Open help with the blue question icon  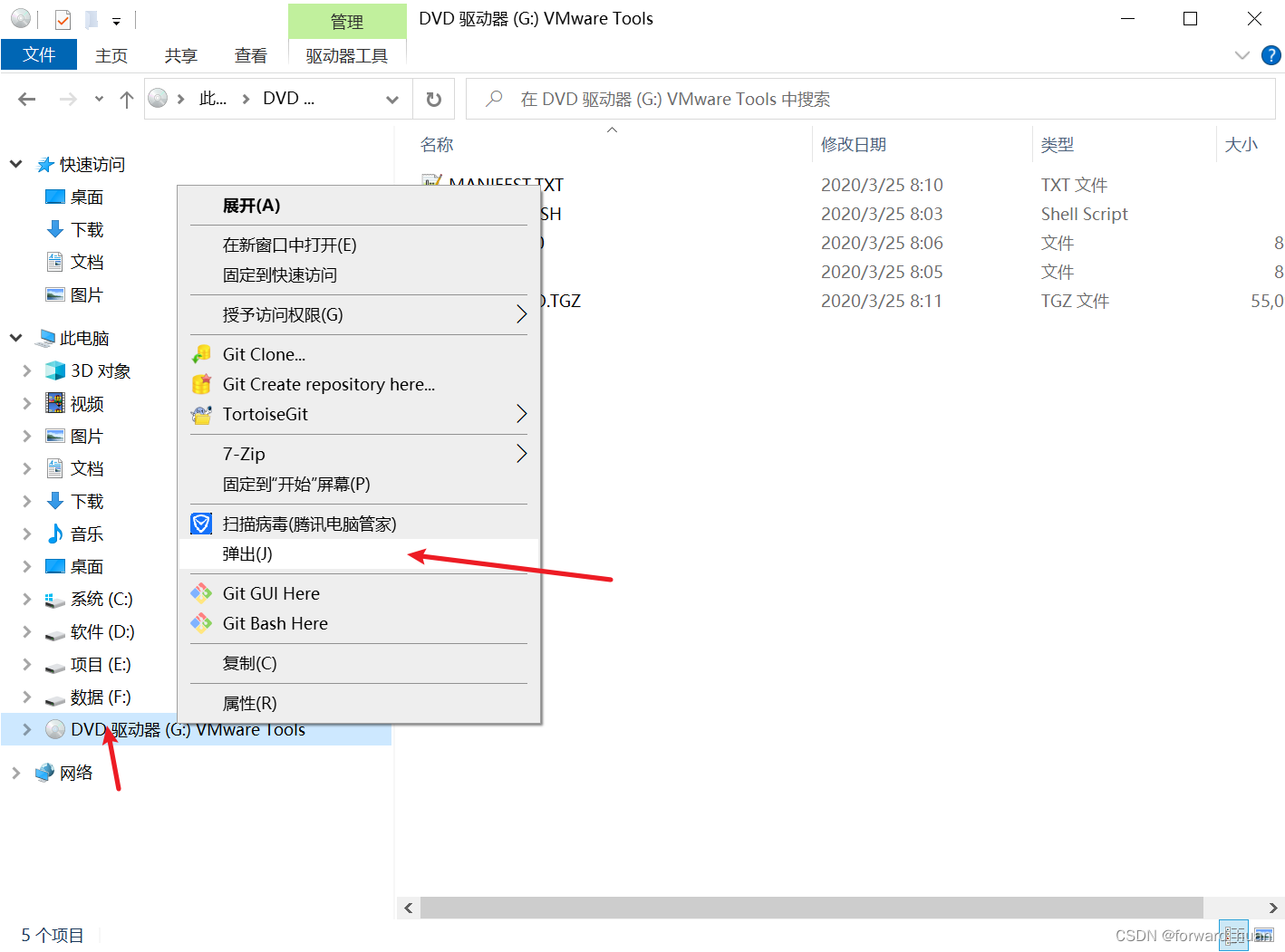[1271, 55]
